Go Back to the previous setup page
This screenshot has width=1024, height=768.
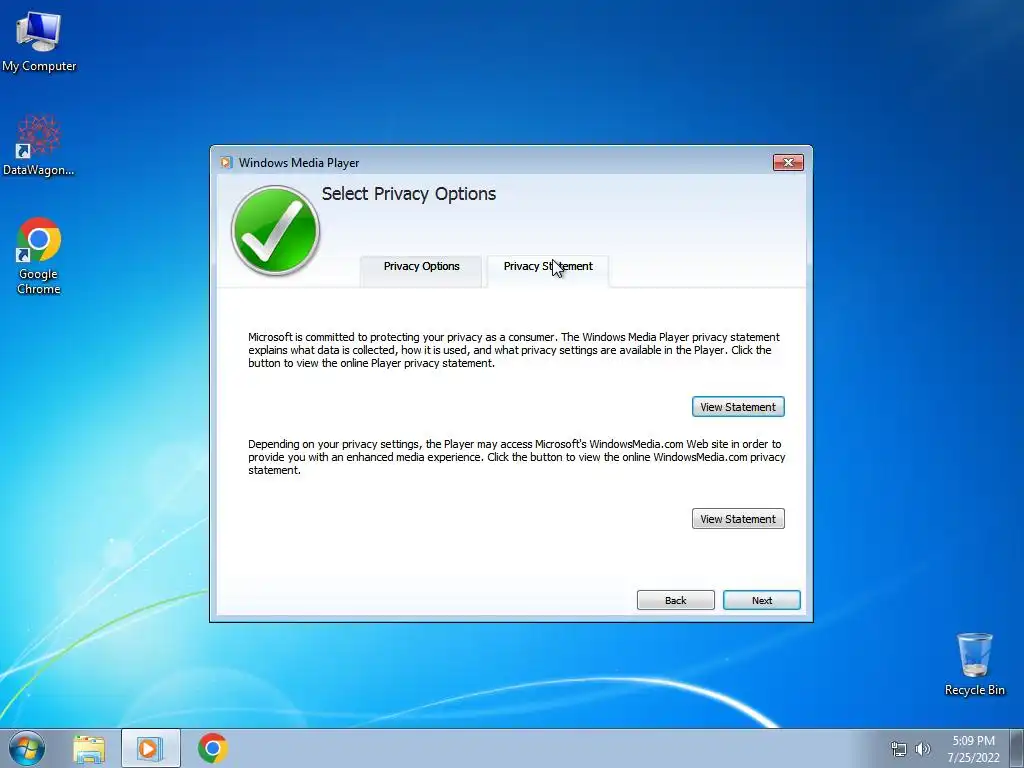click(675, 600)
